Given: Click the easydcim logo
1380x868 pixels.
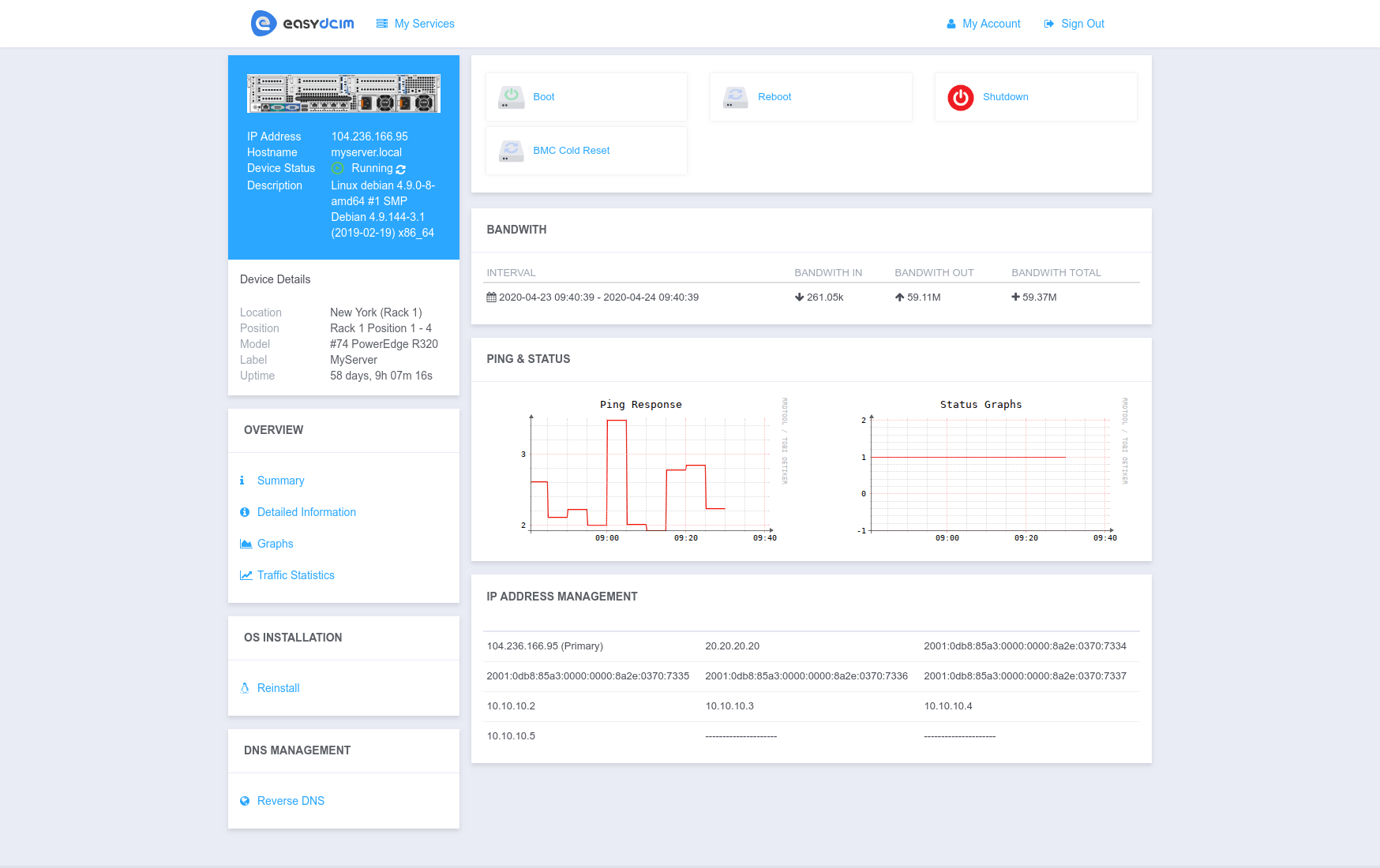Looking at the screenshot, I should (302, 24).
